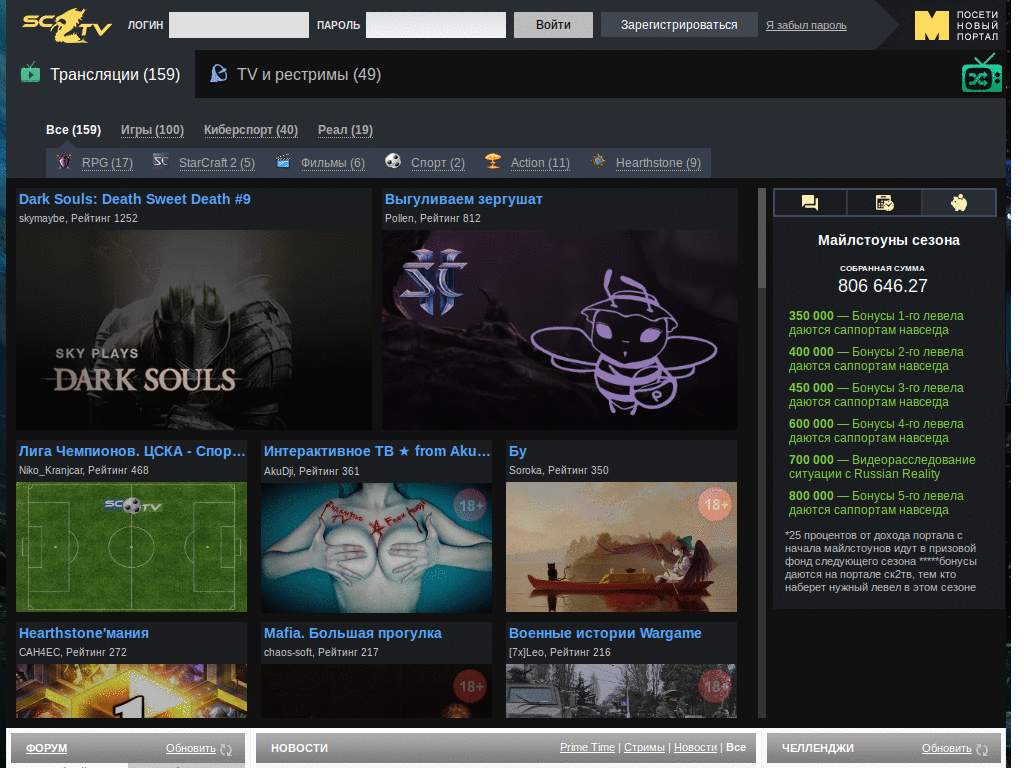Select the Игры (100) filter
This screenshot has height=768, width=1024.
152,130
